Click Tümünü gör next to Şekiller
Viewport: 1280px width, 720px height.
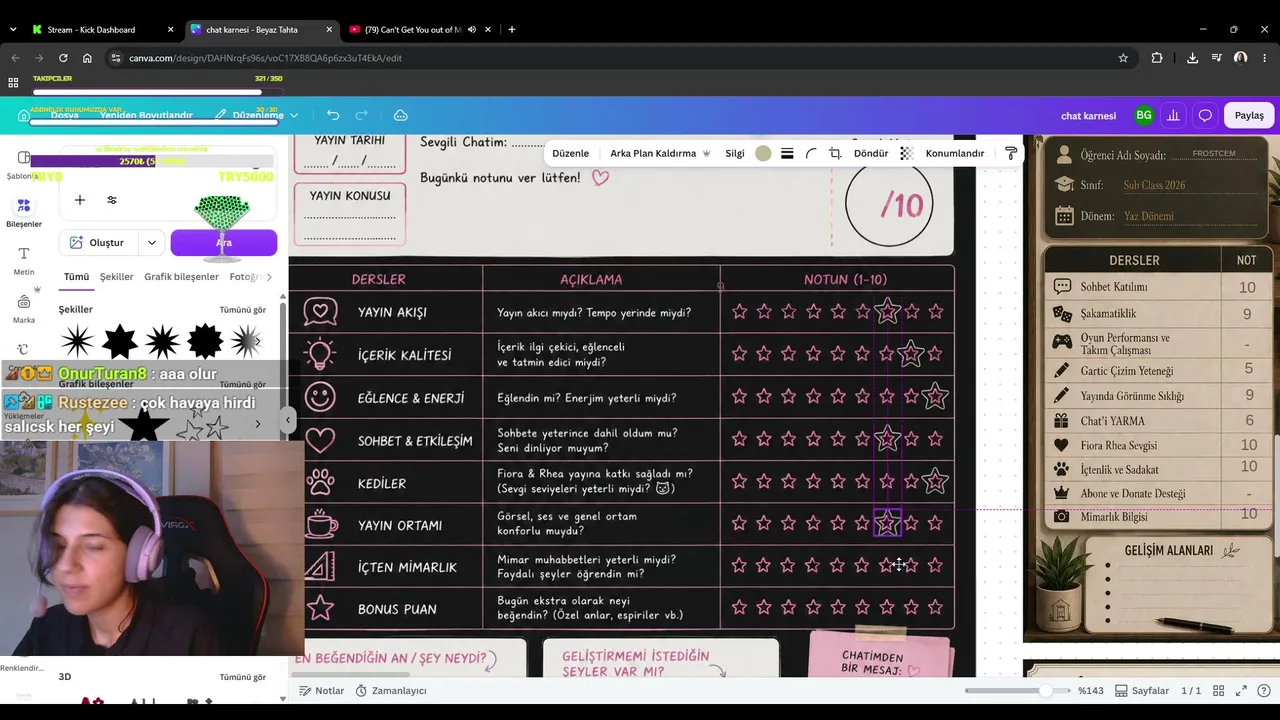click(x=243, y=310)
